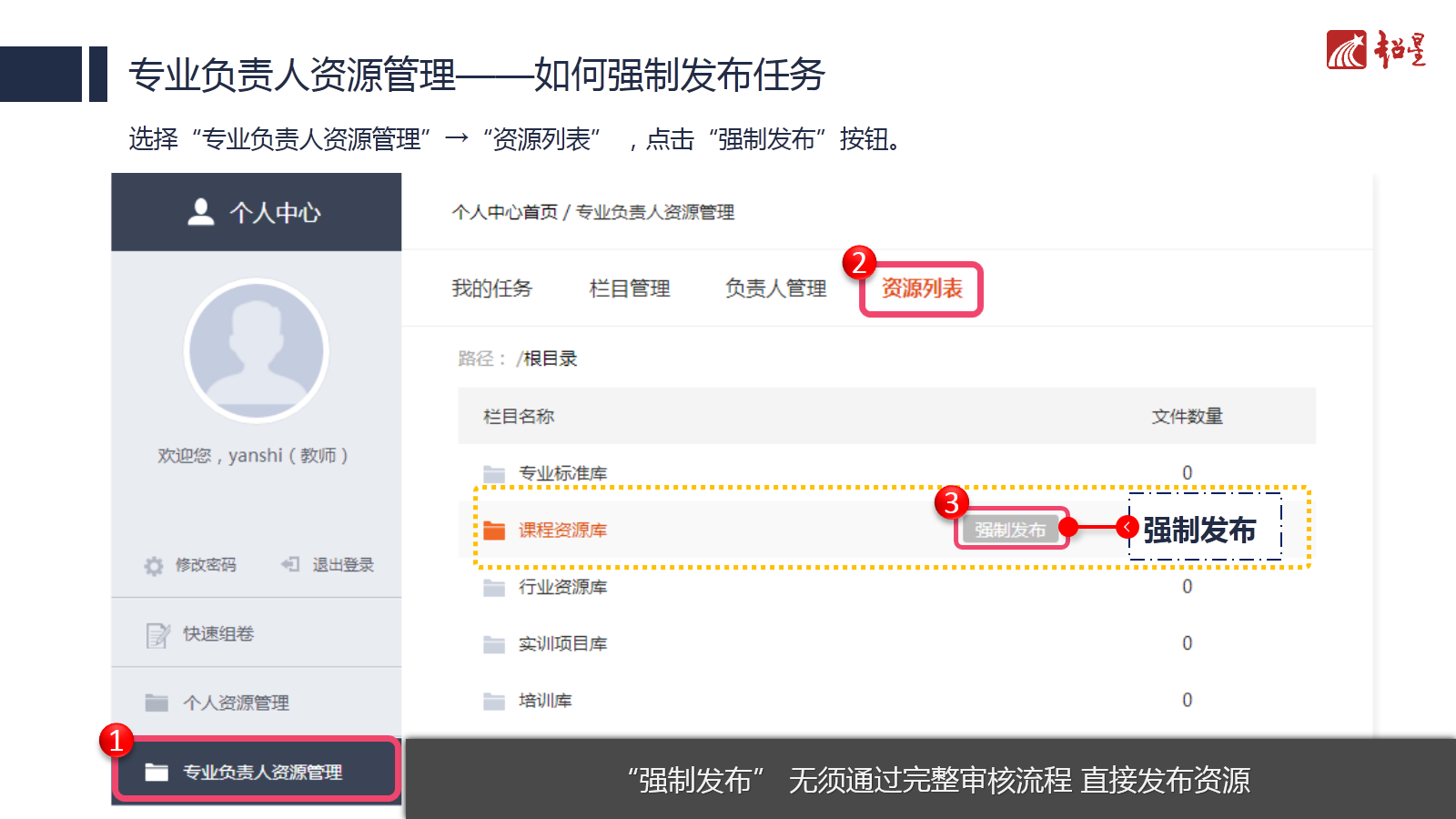Click the logout arrow icon beside 退出登录

[x=290, y=564]
